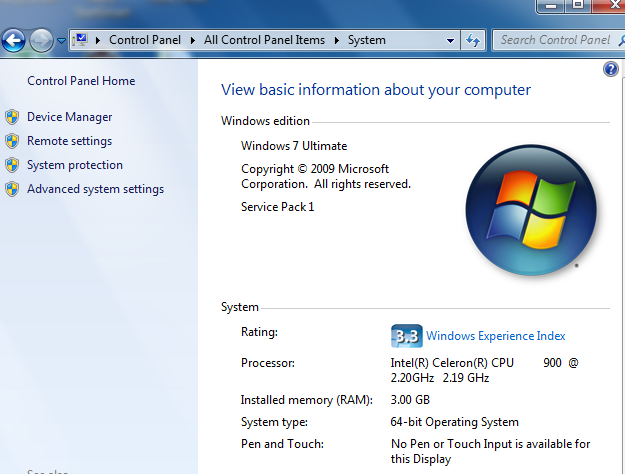Open the recent pages dropdown arrow
Viewport: 625px width, 474px height.
pos(61,41)
